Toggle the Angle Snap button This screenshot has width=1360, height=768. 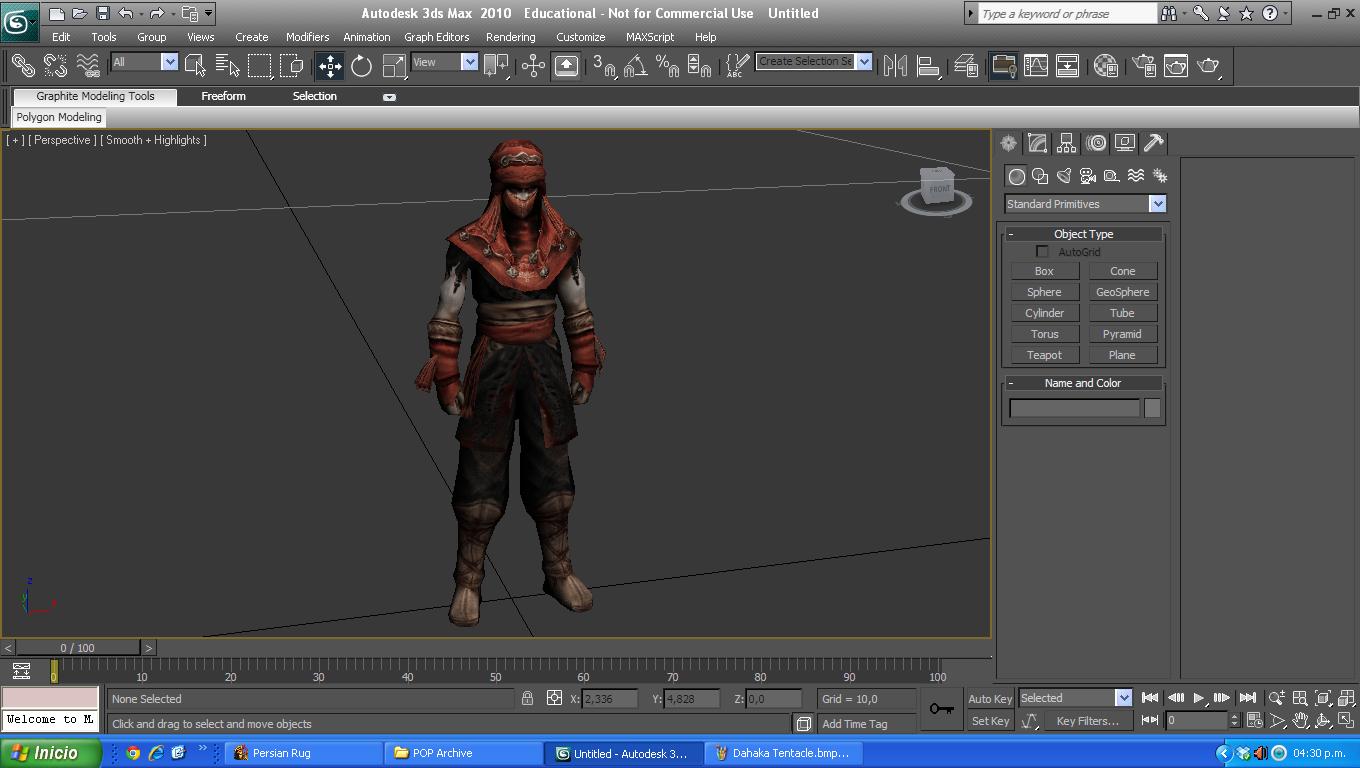point(635,66)
